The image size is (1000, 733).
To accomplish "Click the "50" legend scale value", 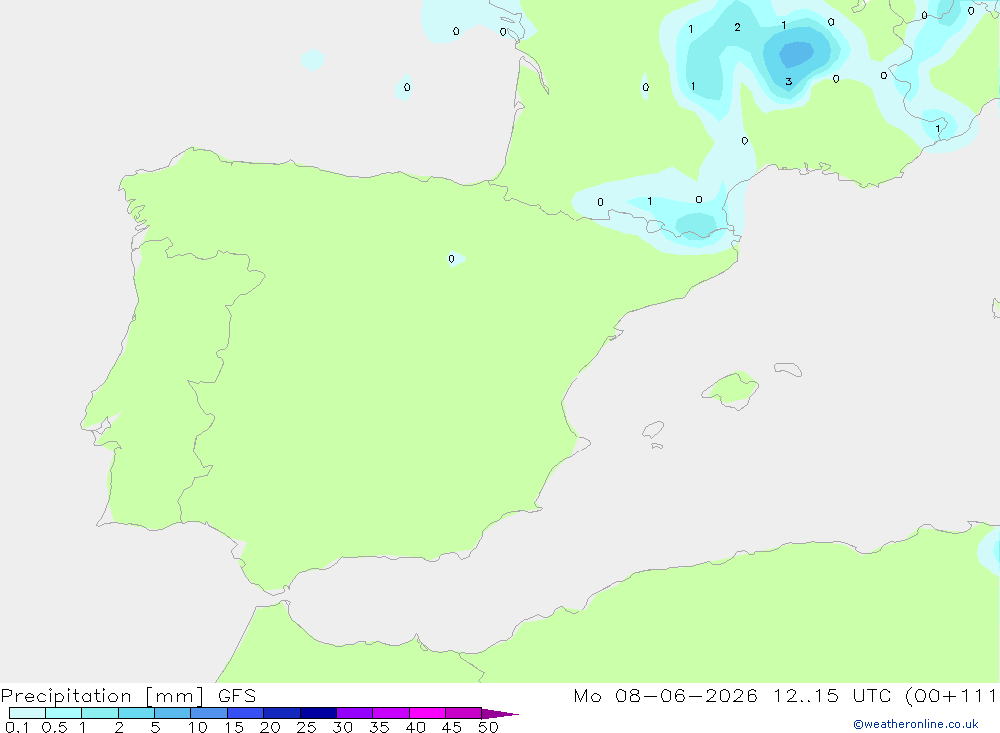I will pos(488,727).
